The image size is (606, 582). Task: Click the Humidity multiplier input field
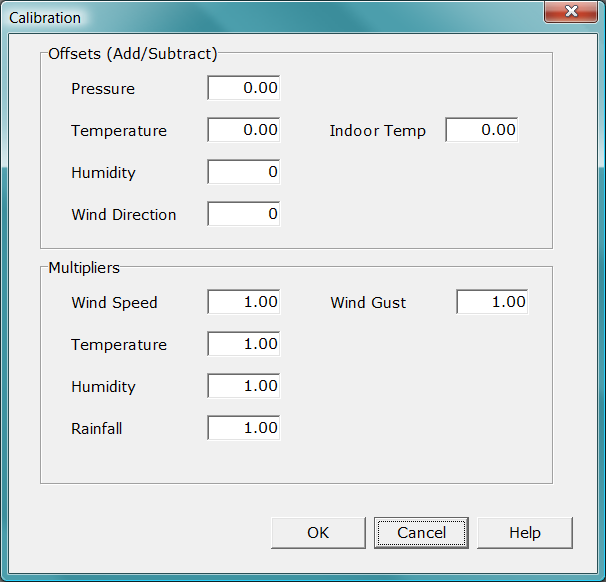[244, 386]
